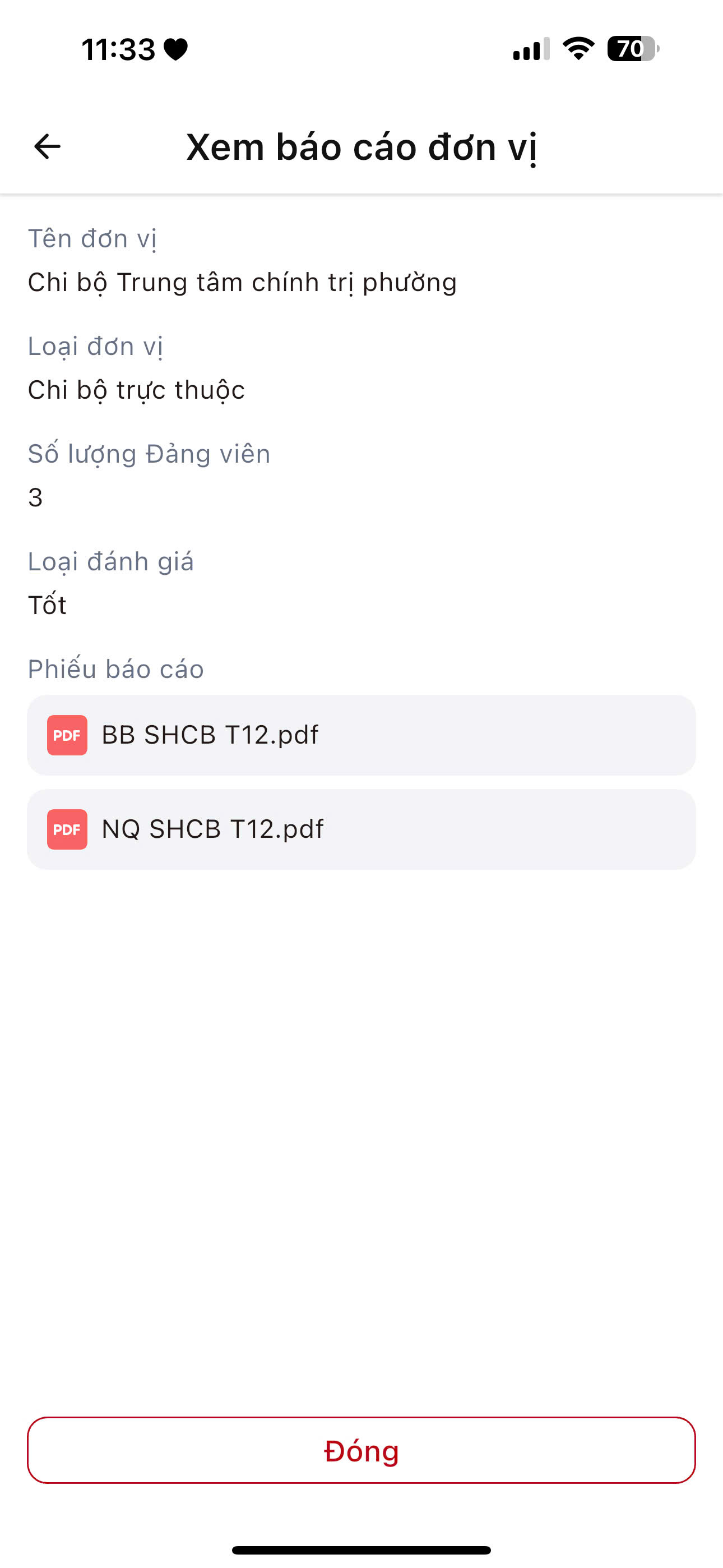
Task: Tap the 11:33 clock in status bar
Action: pos(118,49)
